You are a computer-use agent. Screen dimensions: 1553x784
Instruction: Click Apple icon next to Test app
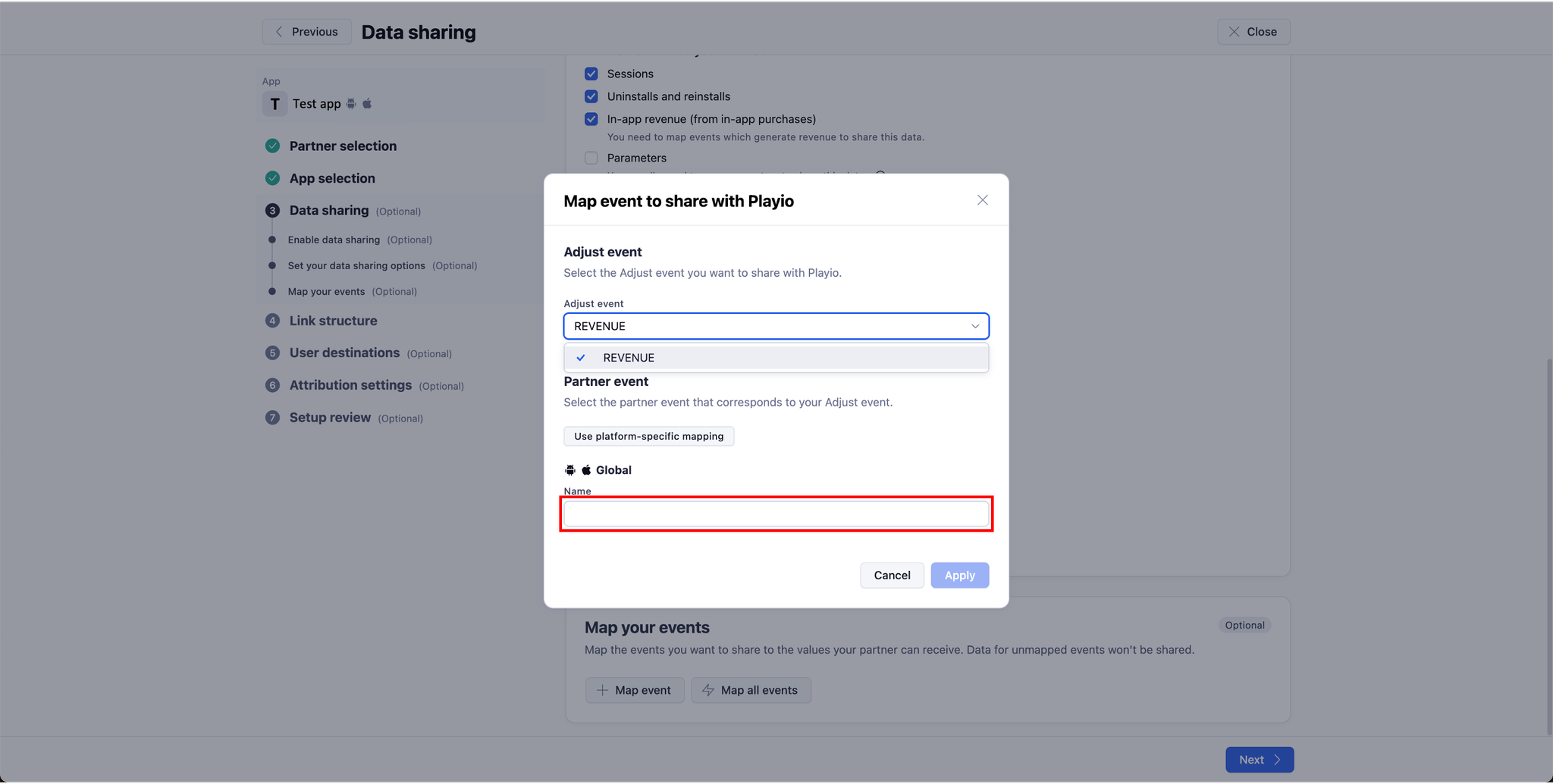(367, 104)
